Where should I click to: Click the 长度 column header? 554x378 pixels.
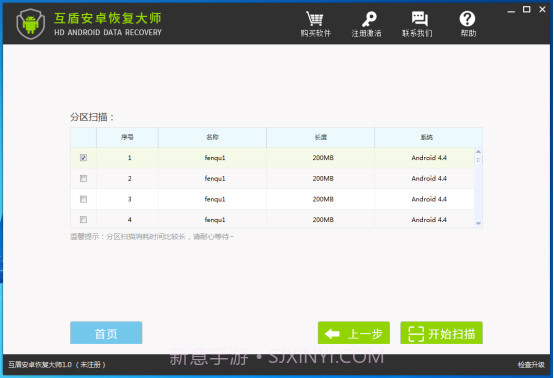(320, 137)
